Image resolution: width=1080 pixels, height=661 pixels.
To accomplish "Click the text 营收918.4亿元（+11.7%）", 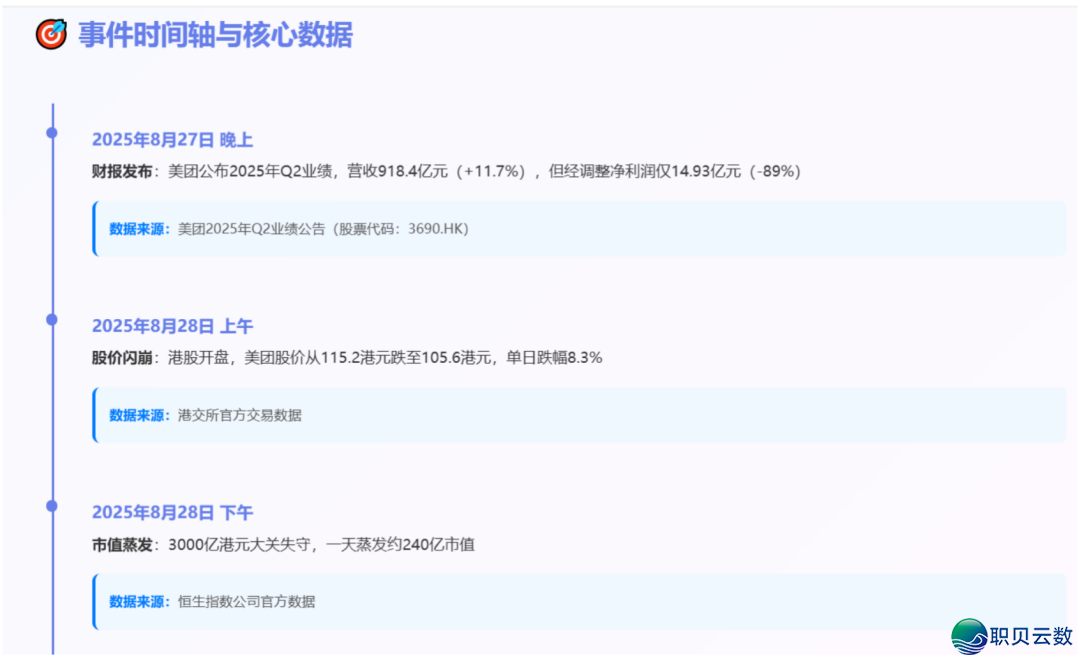I will [x=439, y=171].
